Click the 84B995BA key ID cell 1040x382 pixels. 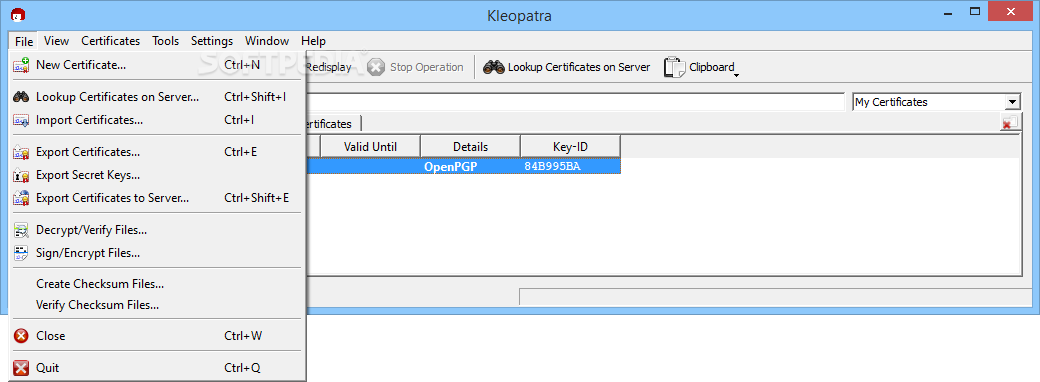(570, 166)
